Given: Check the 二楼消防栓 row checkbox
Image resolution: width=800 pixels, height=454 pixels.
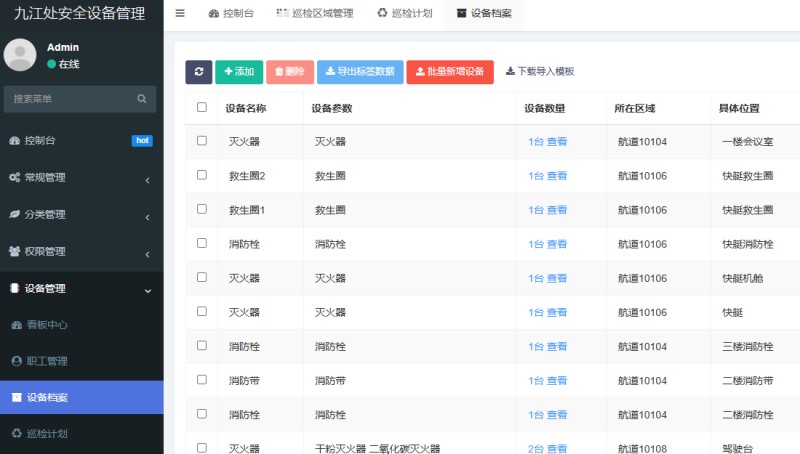Looking at the screenshot, I should [x=202, y=414].
